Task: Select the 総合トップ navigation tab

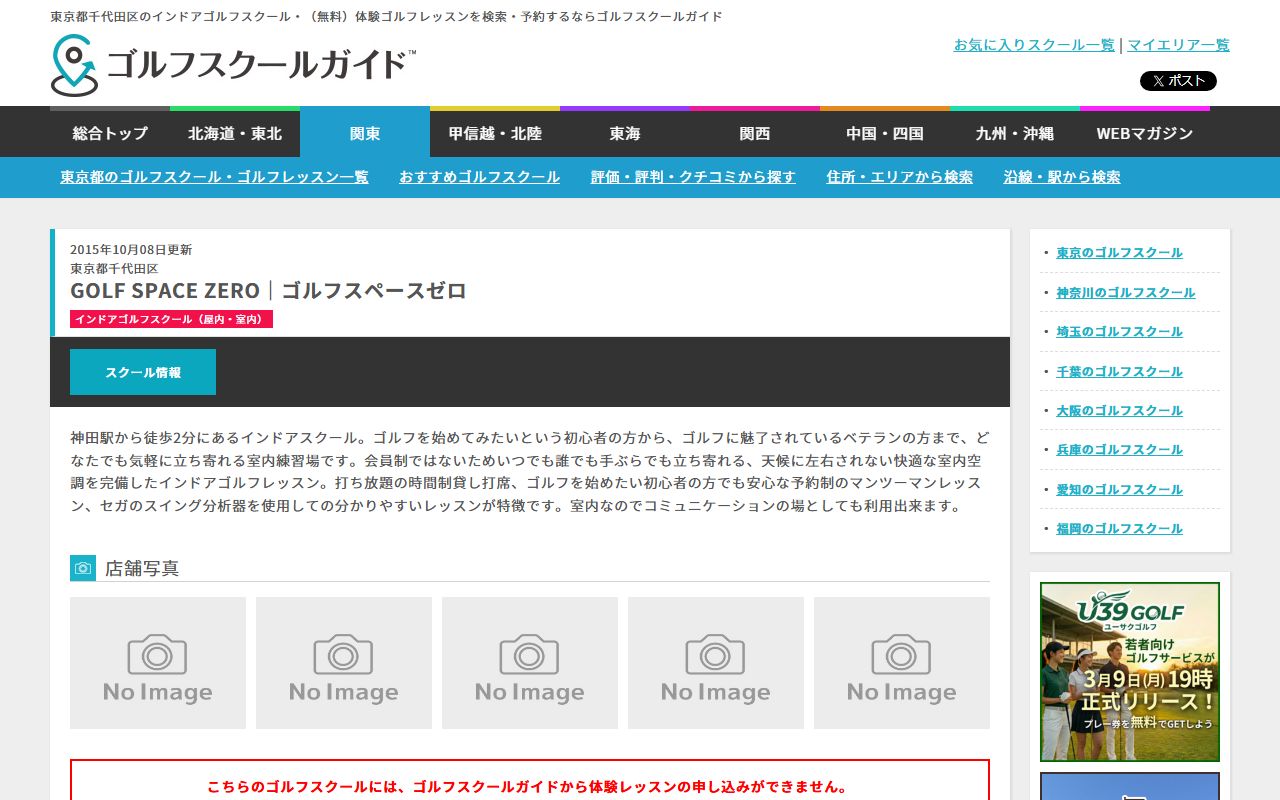Action: click(x=110, y=133)
